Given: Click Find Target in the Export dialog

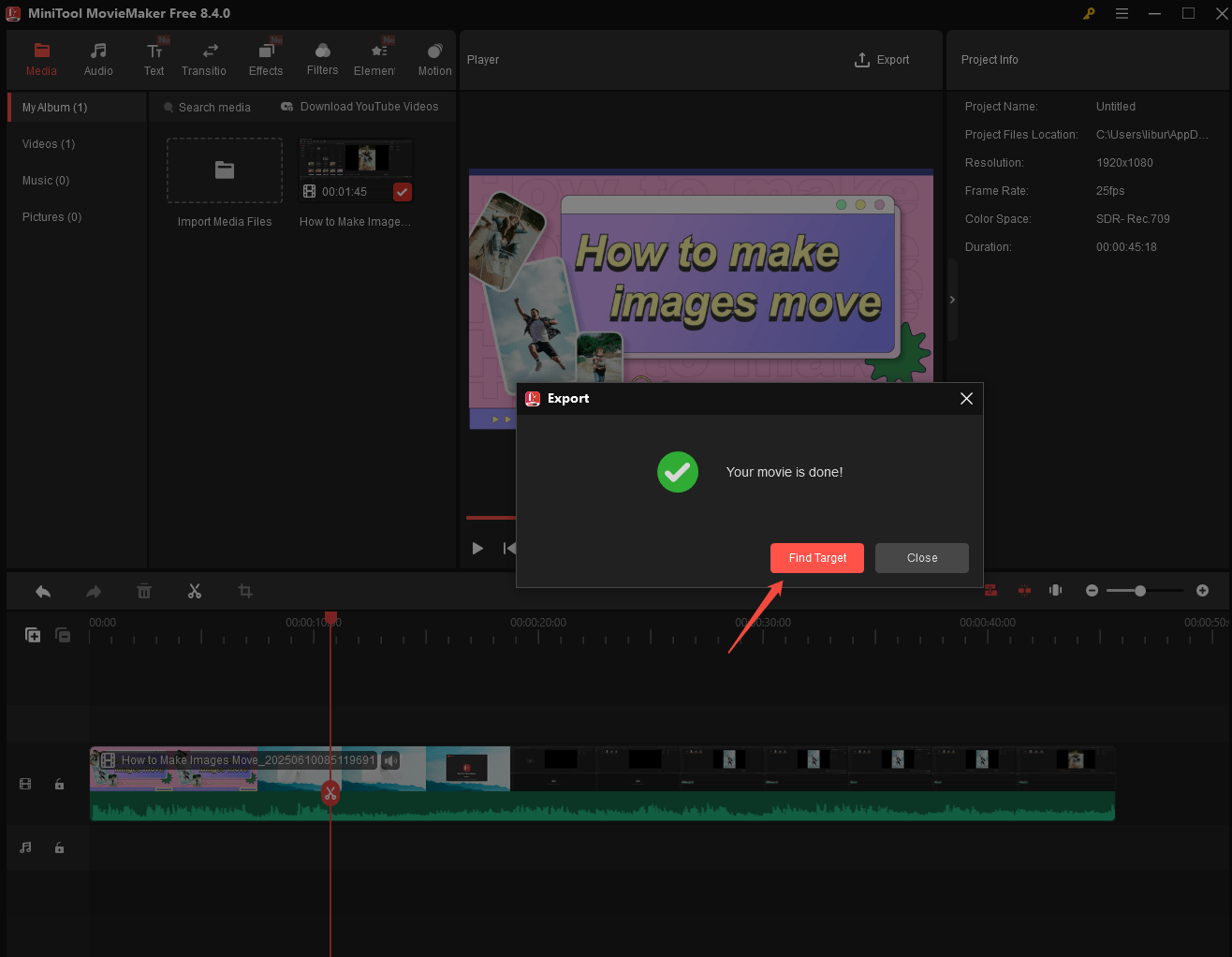Looking at the screenshot, I should (816, 557).
